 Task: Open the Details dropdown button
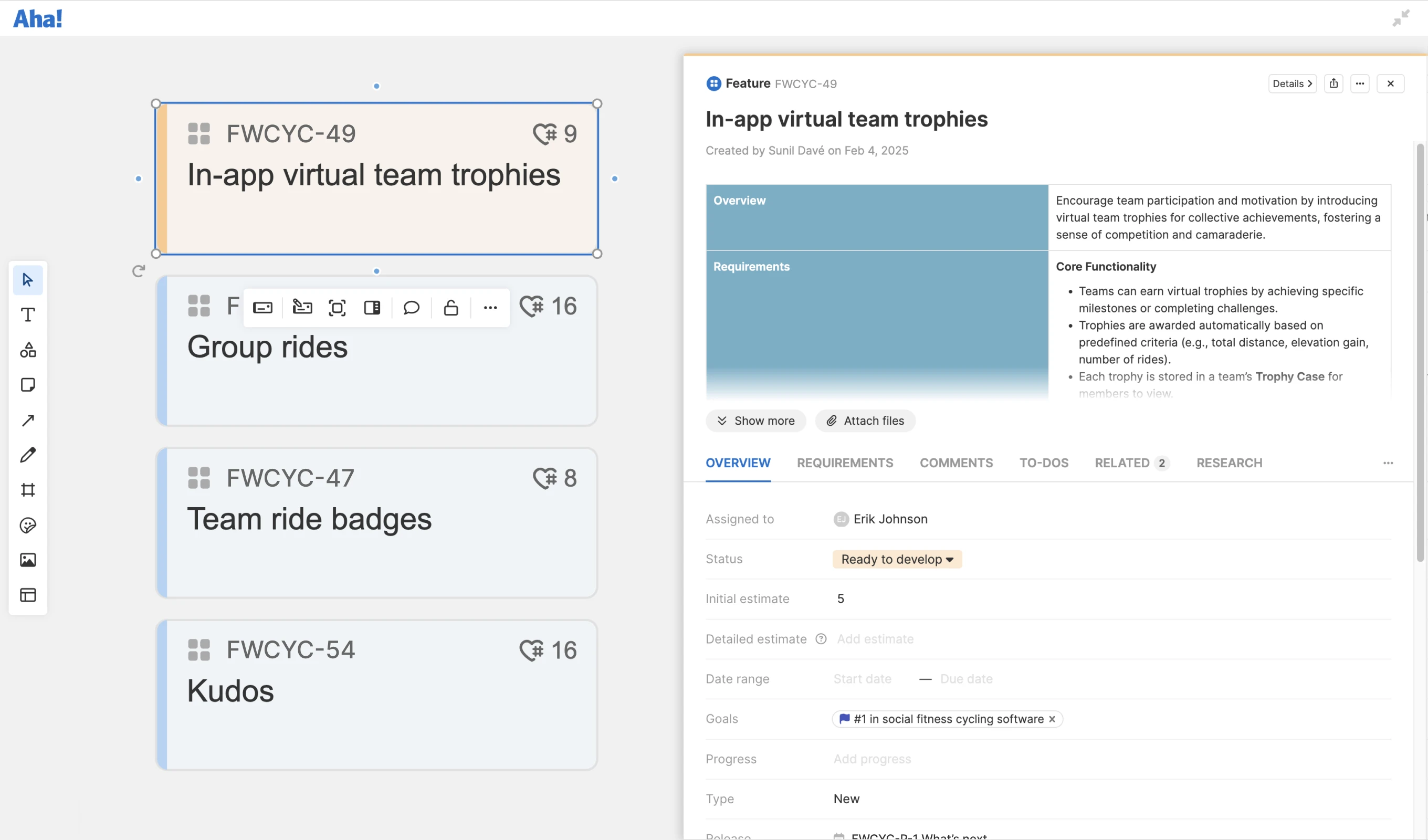point(1291,83)
